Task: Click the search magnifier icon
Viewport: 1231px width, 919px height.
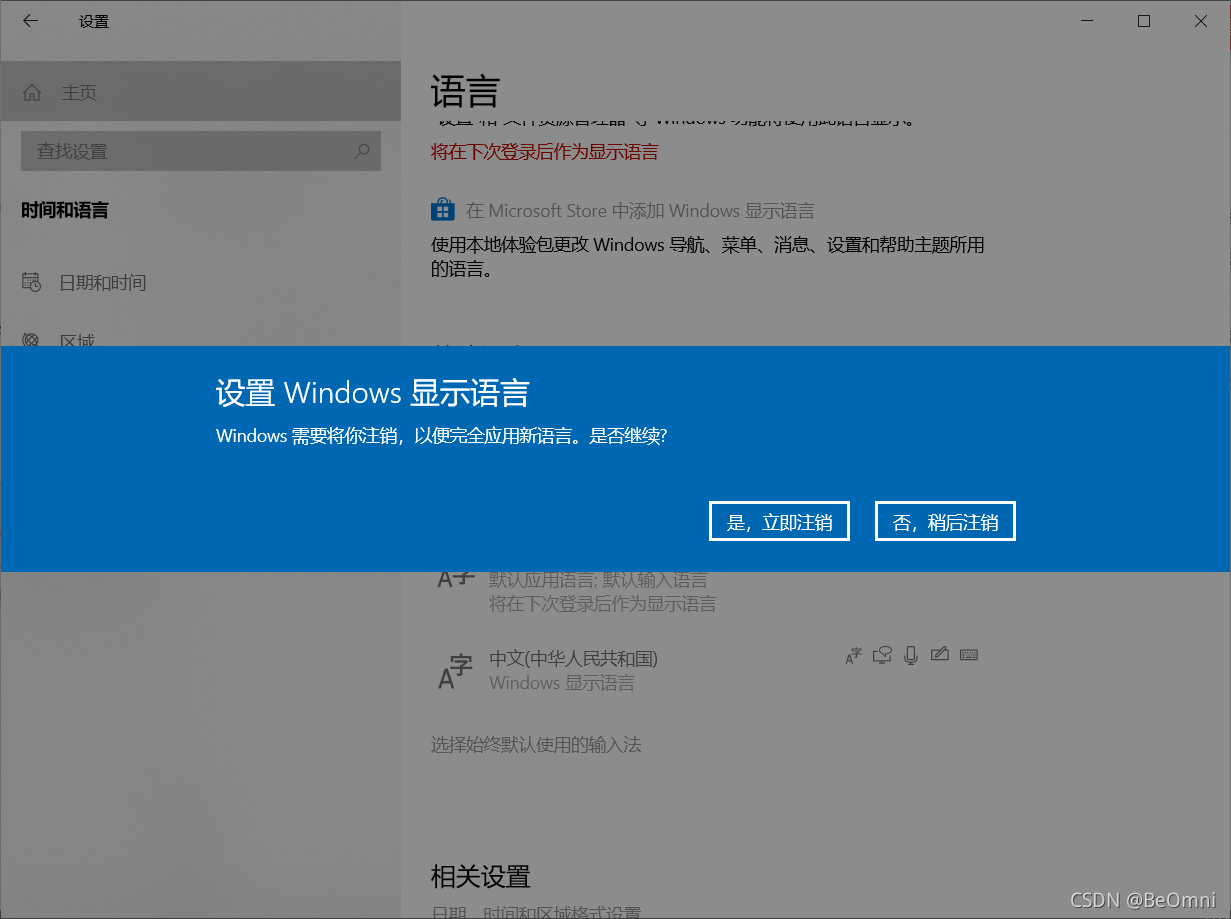Action: point(362,151)
